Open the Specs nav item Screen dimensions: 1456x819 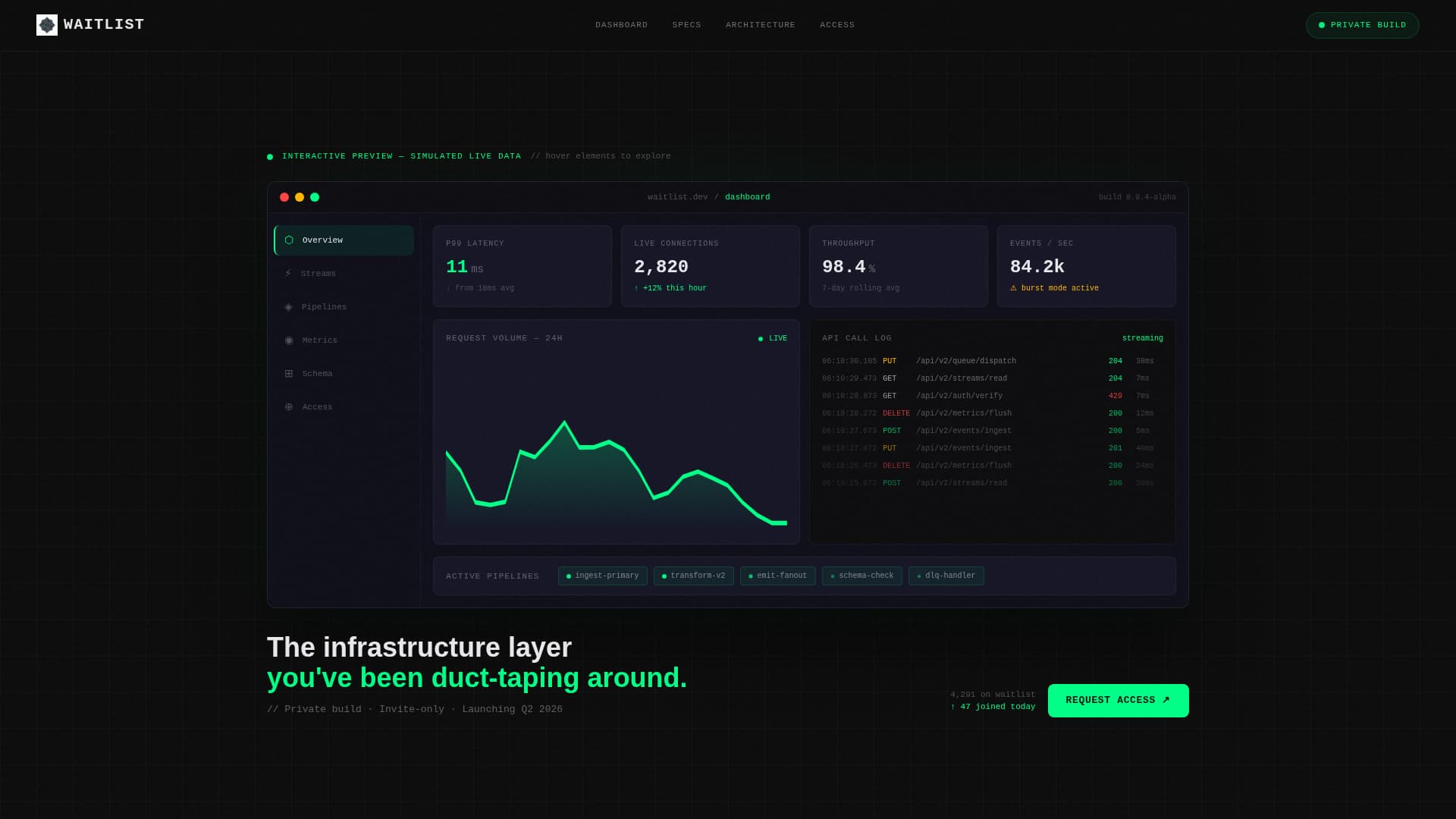686,25
